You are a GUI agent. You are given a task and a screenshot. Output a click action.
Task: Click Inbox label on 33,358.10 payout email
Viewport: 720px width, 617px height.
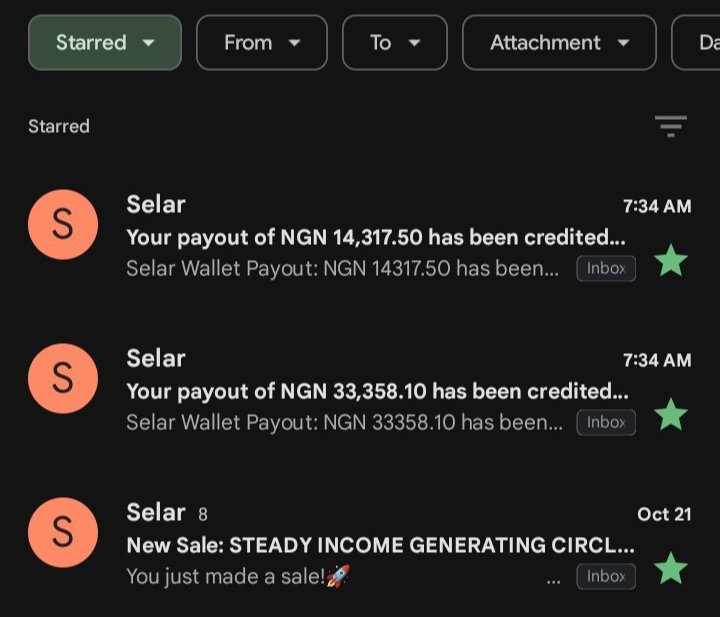pos(606,422)
